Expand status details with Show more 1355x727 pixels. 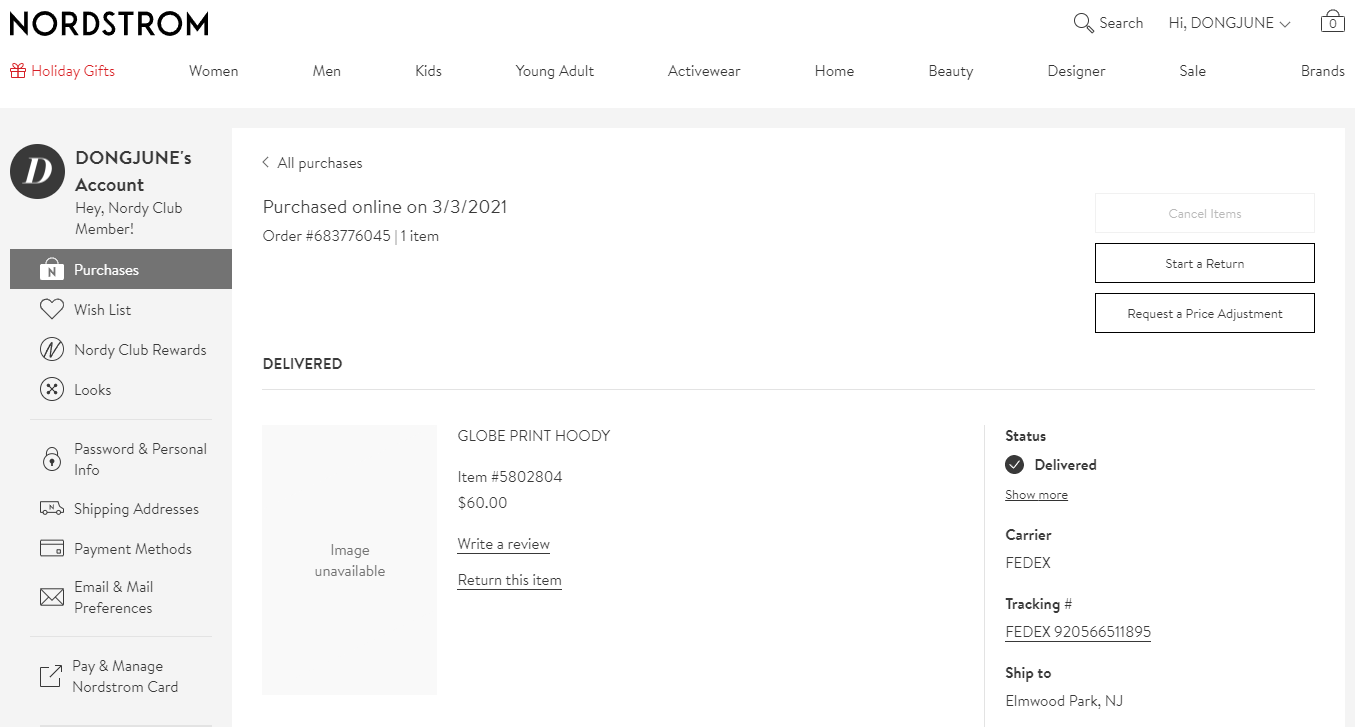(x=1036, y=495)
